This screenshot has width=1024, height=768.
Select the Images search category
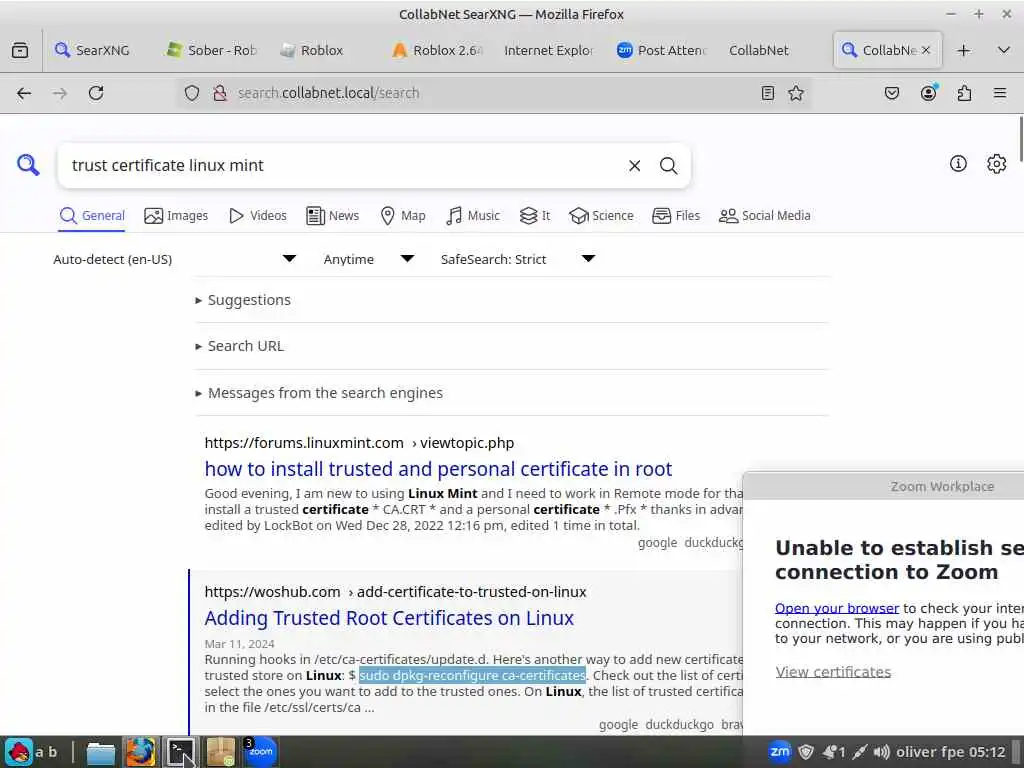(176, 216)
